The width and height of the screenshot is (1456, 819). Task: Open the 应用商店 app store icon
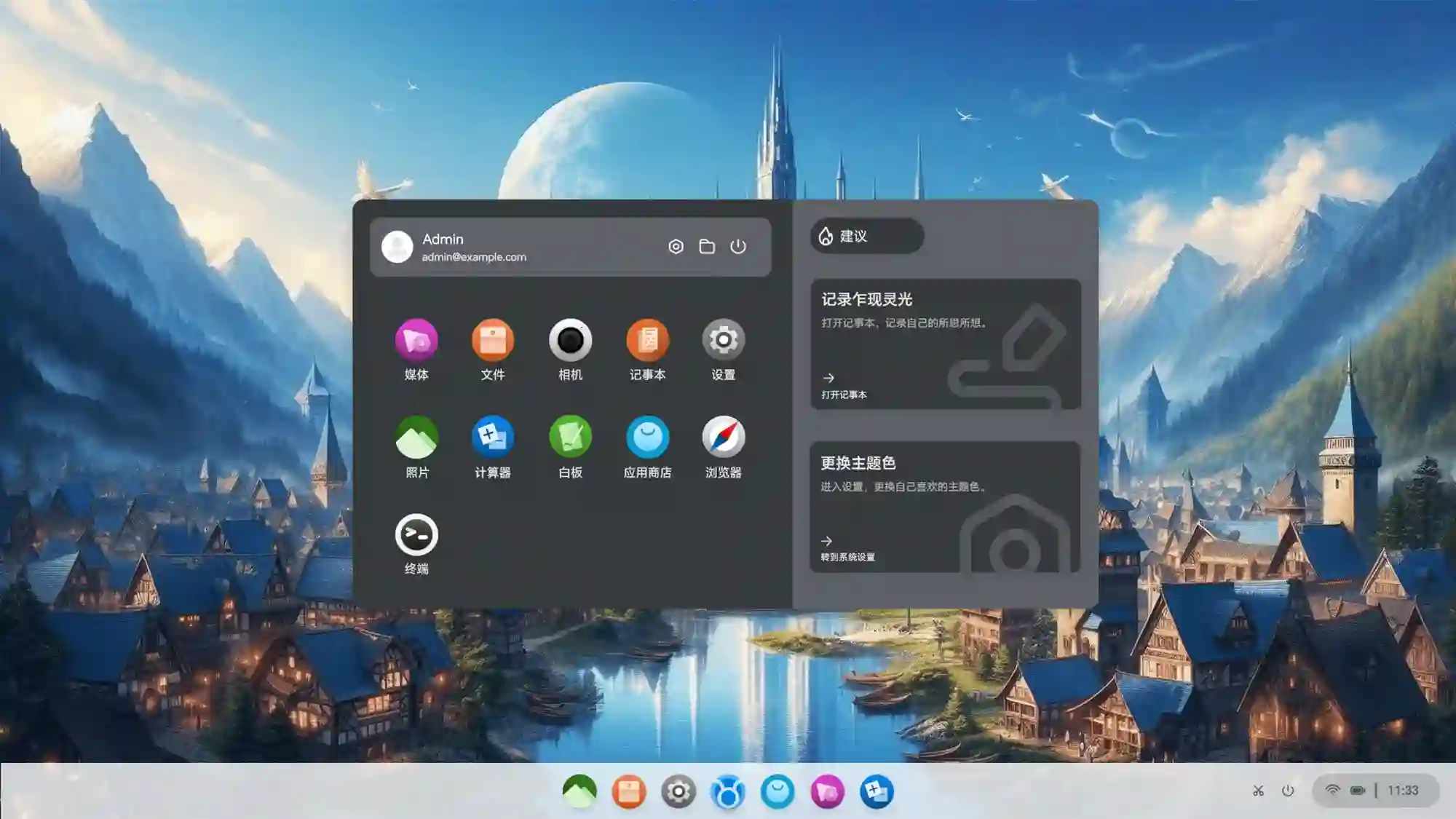(647, 438)
